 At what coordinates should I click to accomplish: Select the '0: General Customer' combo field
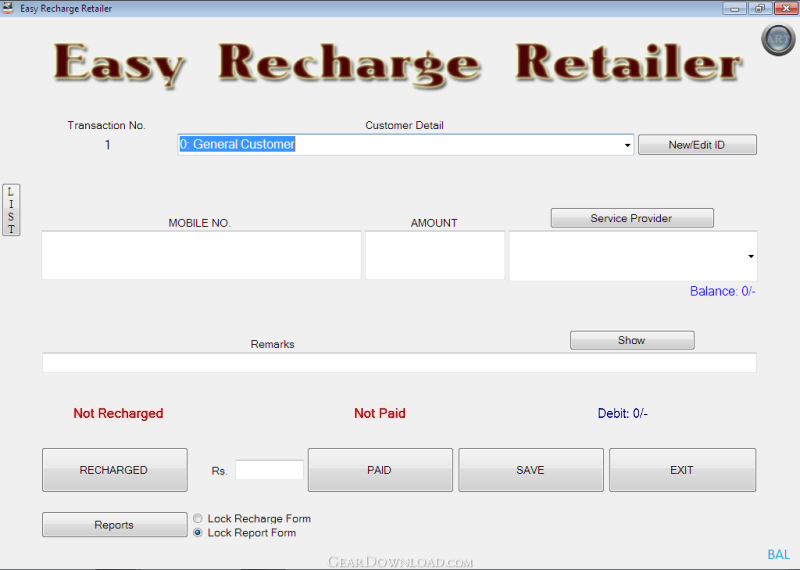(x=405, y=145)
